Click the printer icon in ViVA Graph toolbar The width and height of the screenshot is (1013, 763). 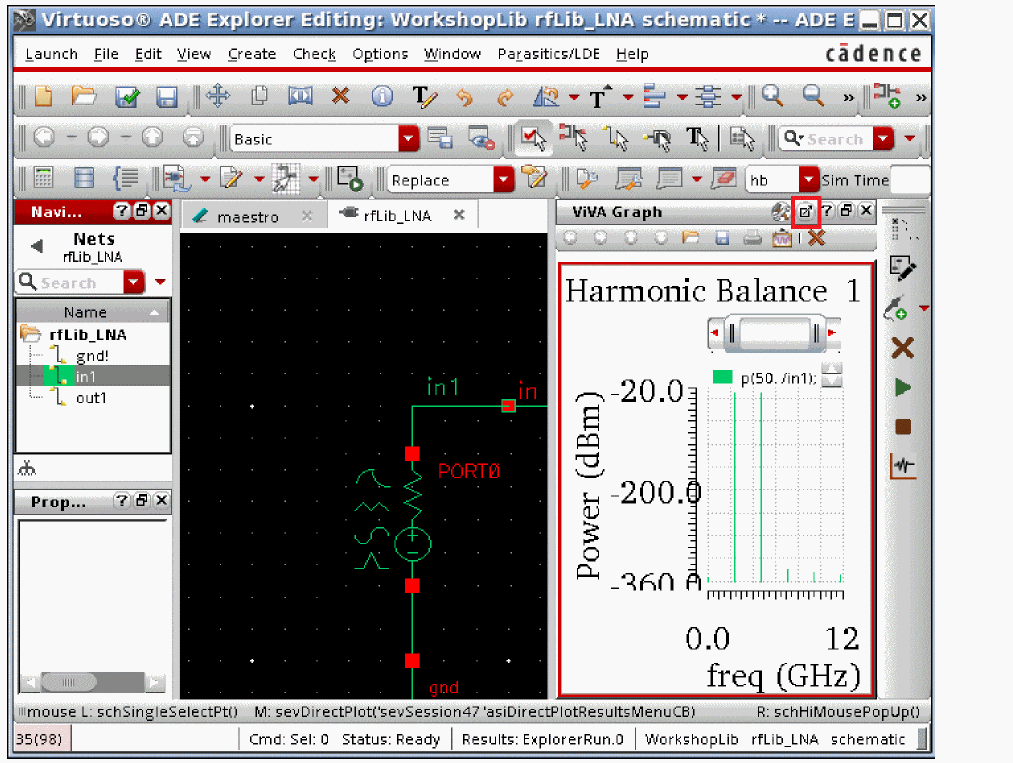pyautogui.click(x=753, y=238)
